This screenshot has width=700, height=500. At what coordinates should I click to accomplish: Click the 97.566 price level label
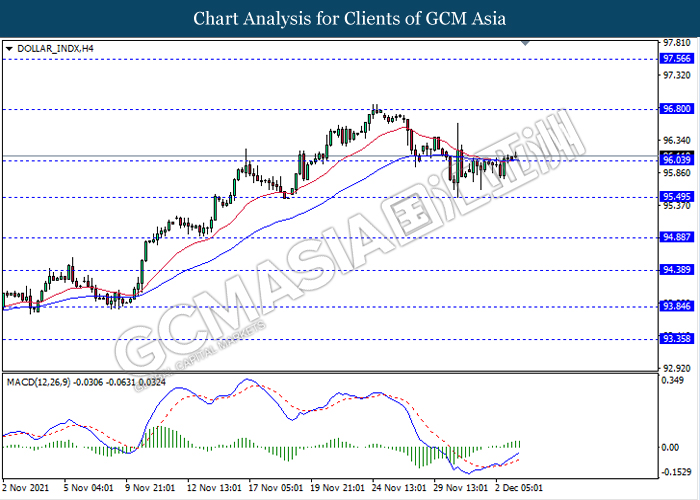[x=677, y=58]
